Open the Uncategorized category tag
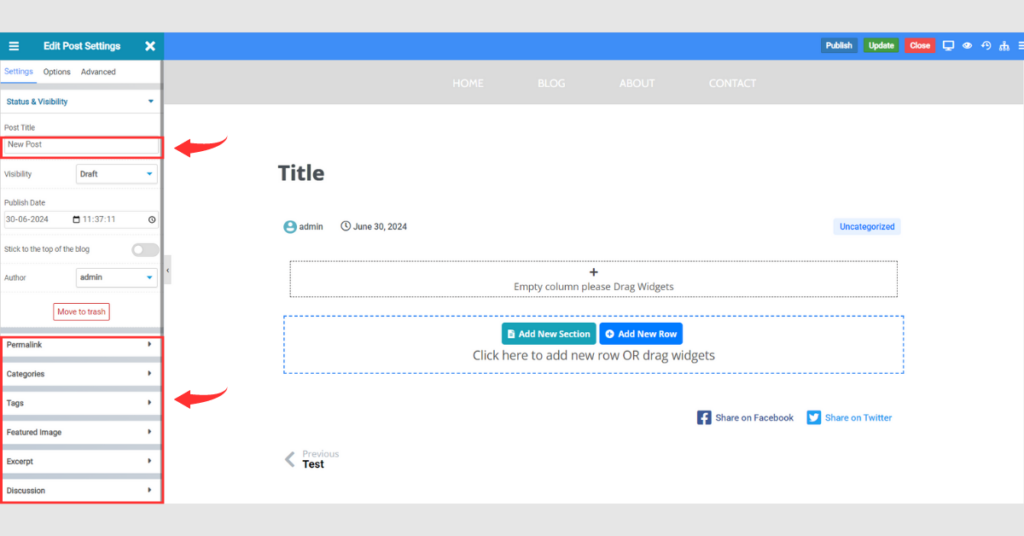 point(867,227)
